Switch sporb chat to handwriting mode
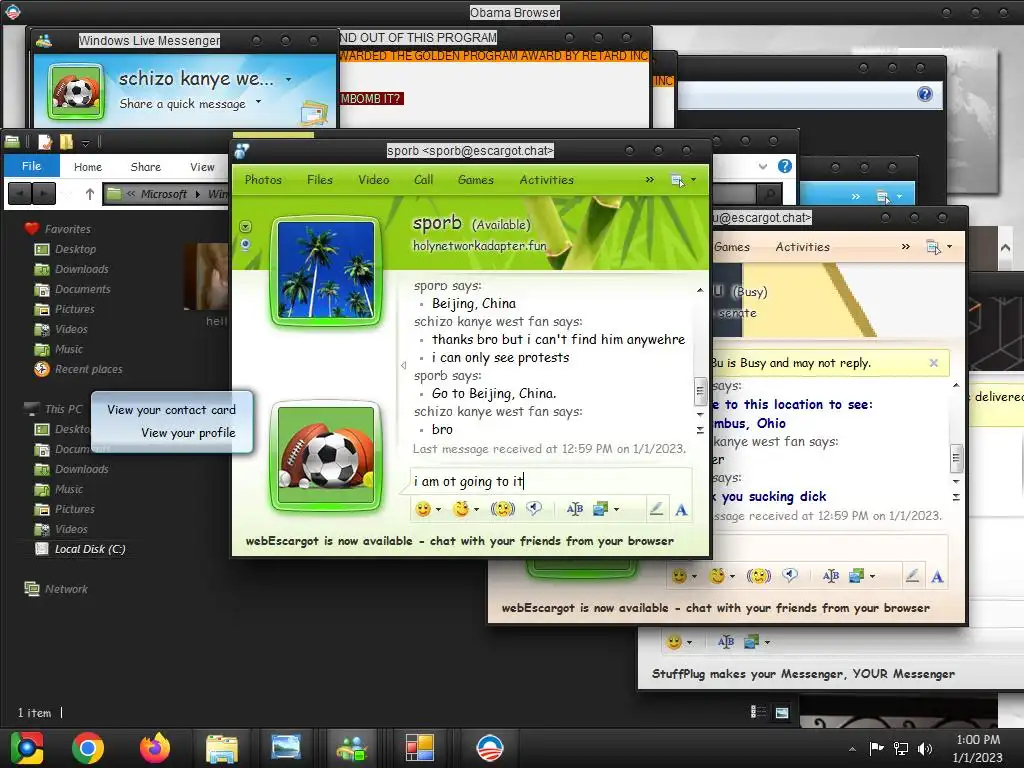The image size is (1024, 768). tap(656, 509)
